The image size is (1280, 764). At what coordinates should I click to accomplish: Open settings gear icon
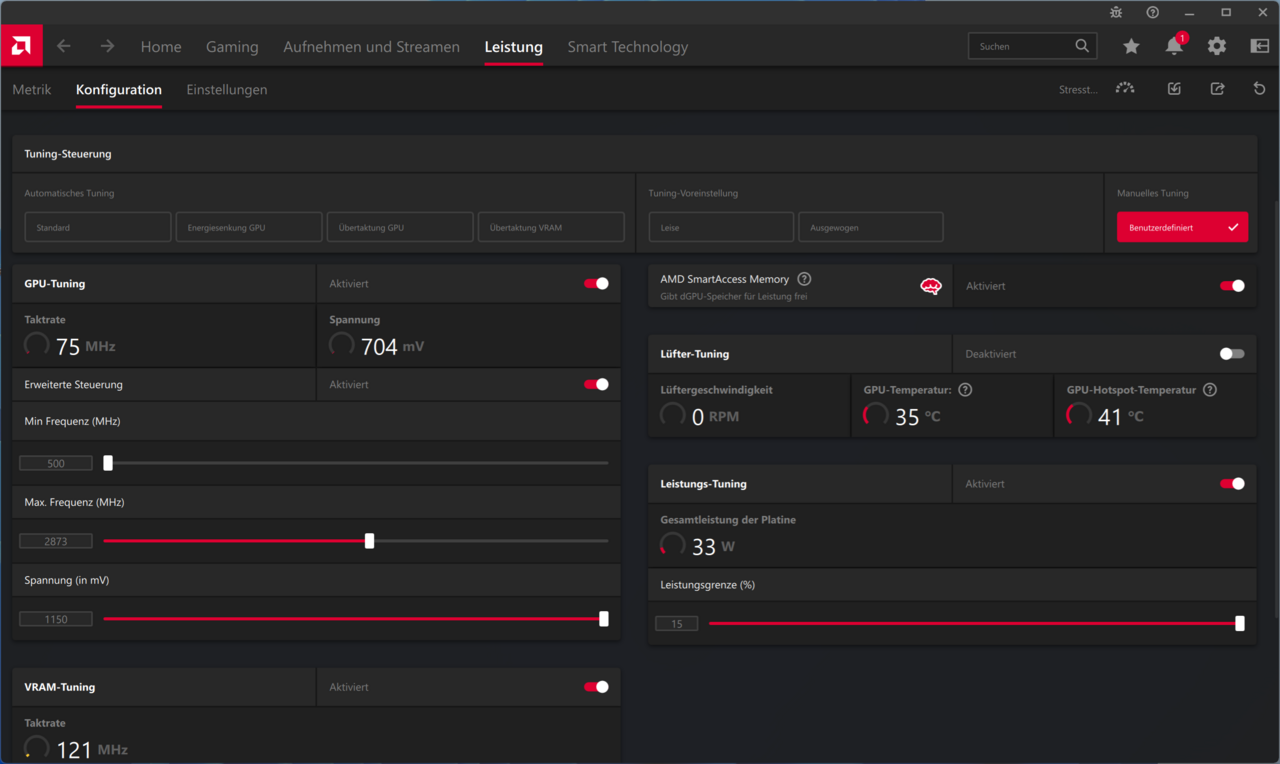(1217, 46)
